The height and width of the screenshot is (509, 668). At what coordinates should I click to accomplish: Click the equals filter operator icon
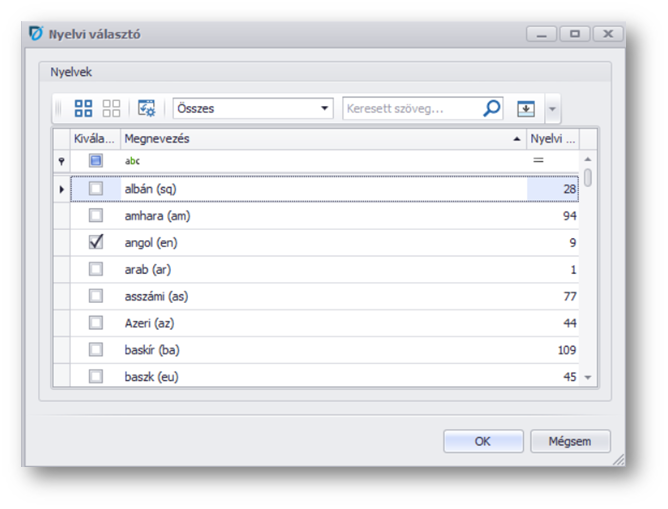coord(538,160)
